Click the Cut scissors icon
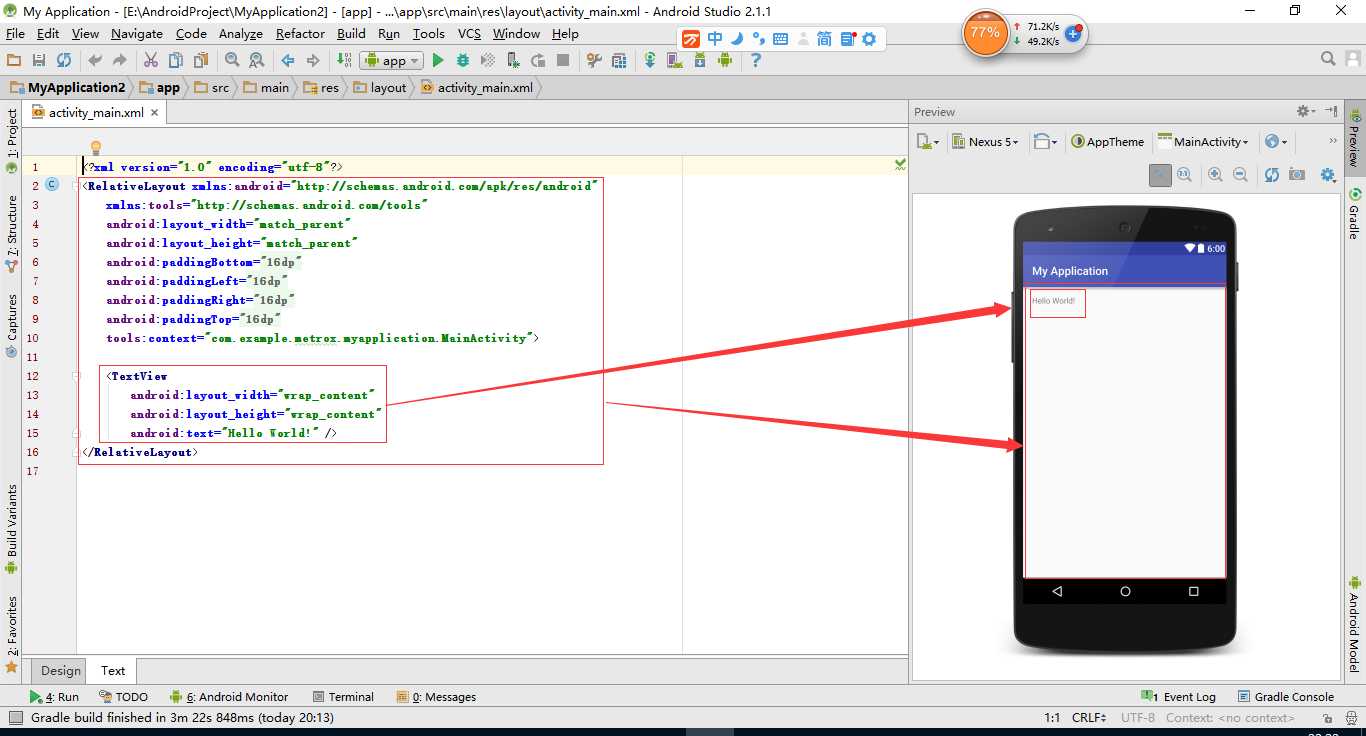This screenshot has width=1366, height=736. coord(152,61)
